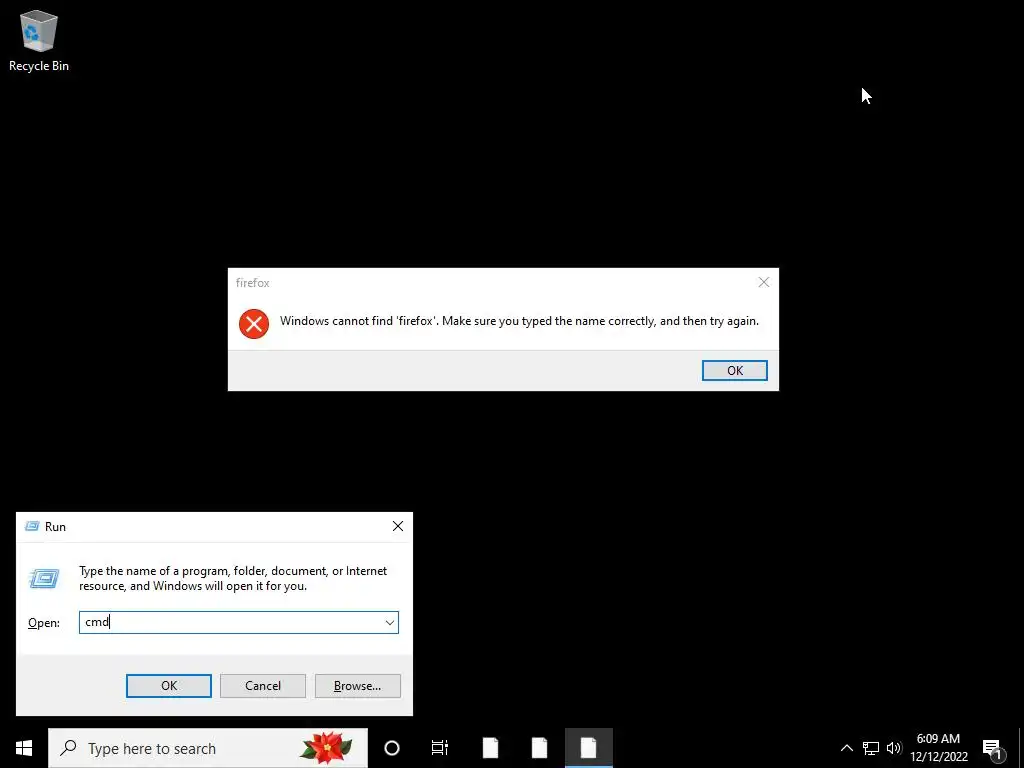Open Cortana circle icon on taskbar

[392, 748]
